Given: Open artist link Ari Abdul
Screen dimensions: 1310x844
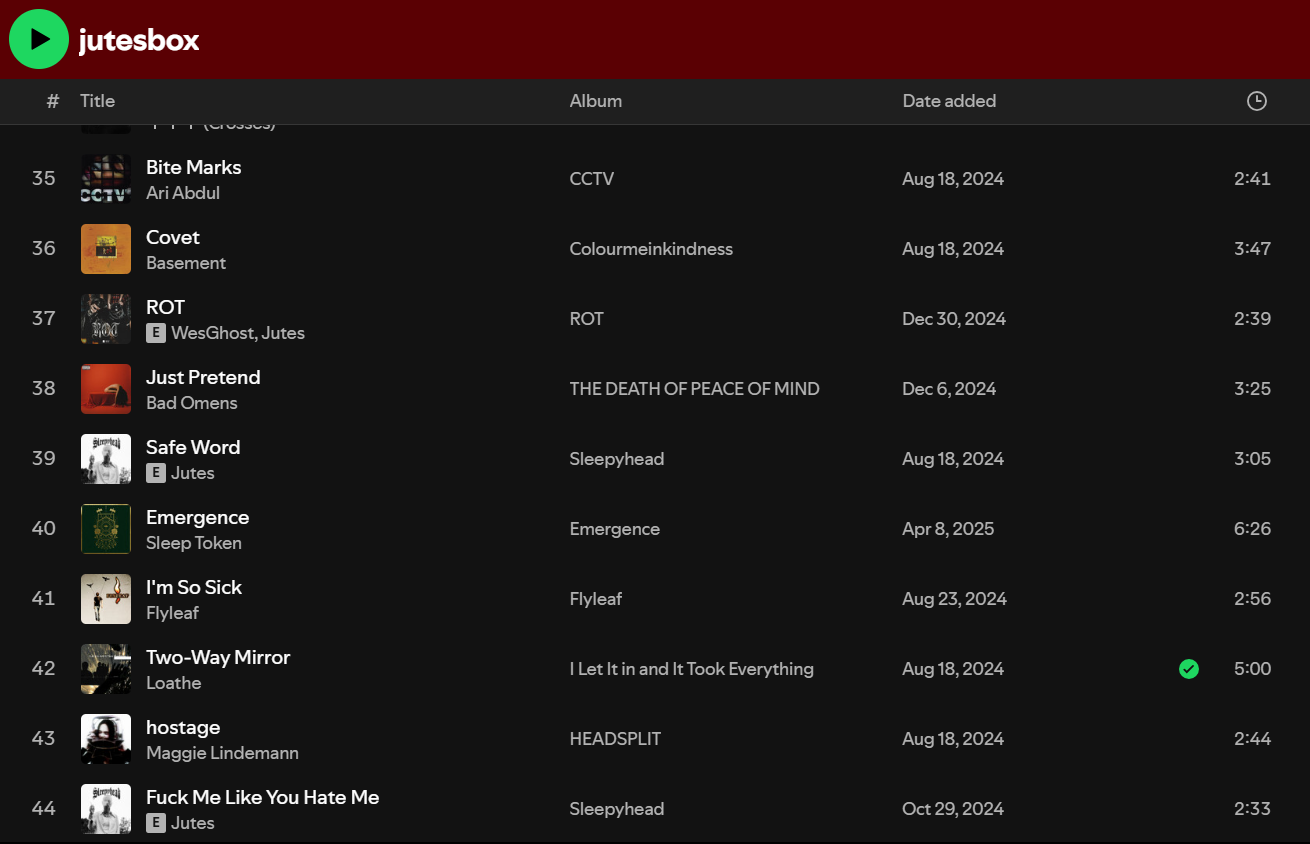Looking at the screenshot, I should (x=183, y=193).
